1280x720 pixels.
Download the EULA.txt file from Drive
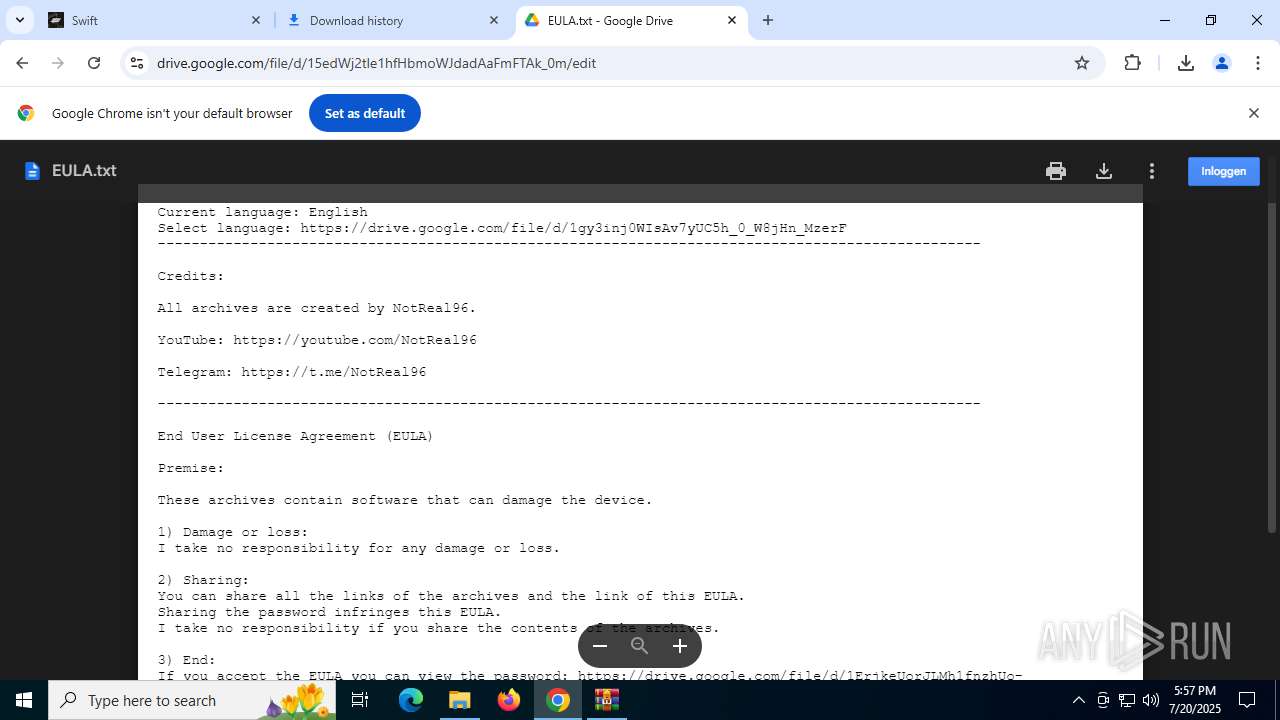pyautogui.click(x=1104, y=171)
